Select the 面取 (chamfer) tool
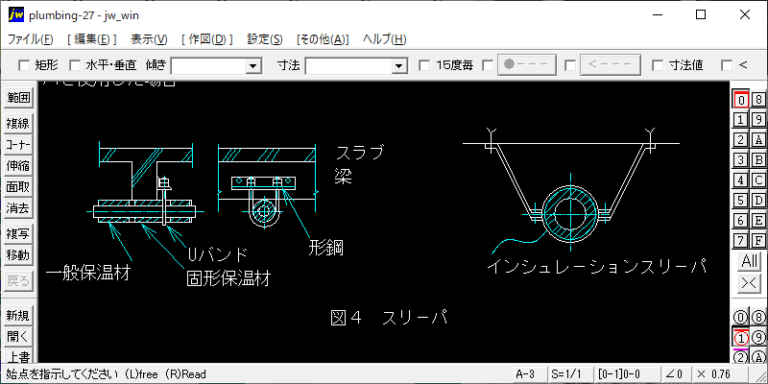 [x=18, y=187]
